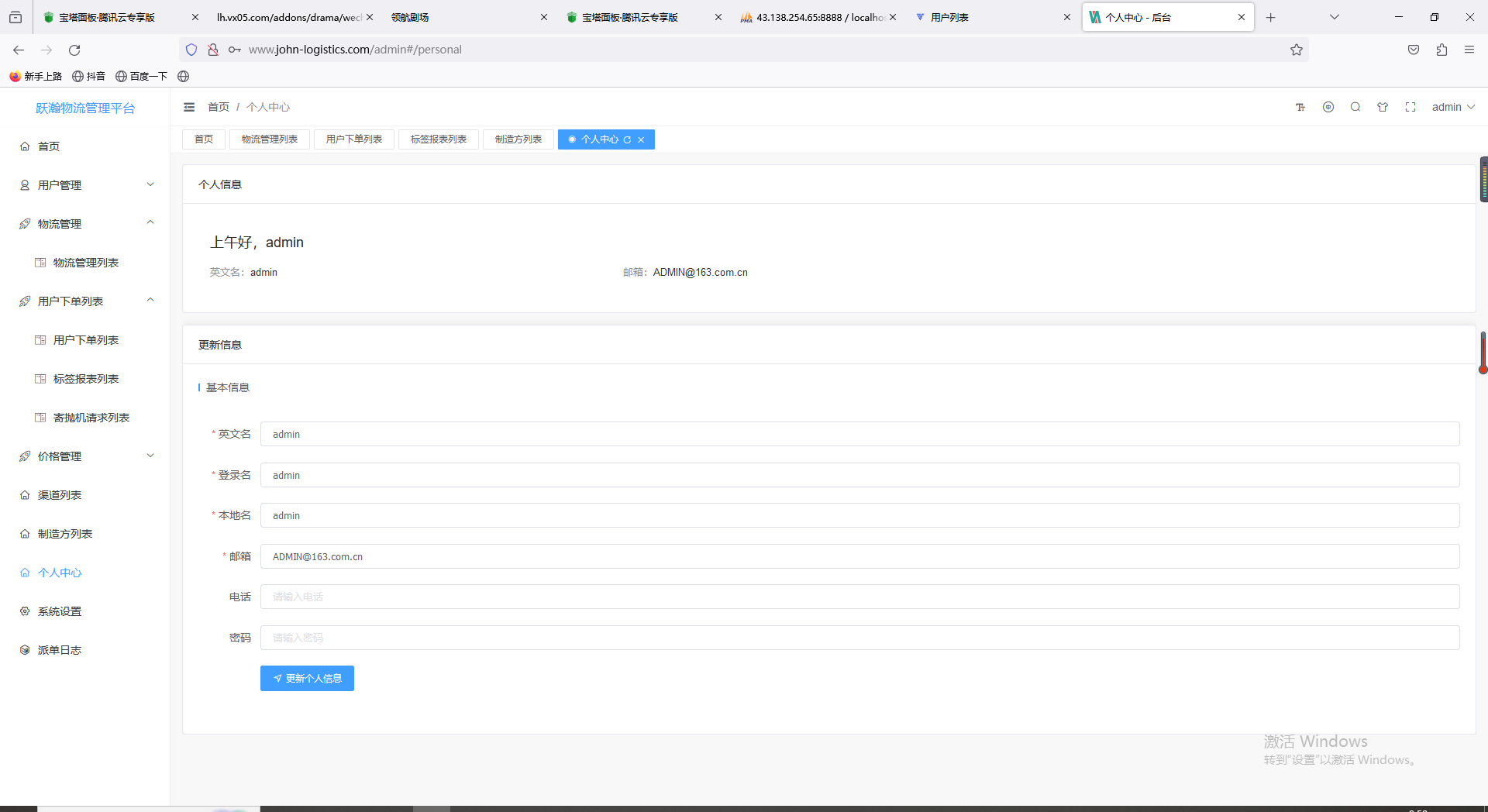Open the font size icon in header
The width and height of the screenshot is (1488, 812).
(x=1300, y=107)
